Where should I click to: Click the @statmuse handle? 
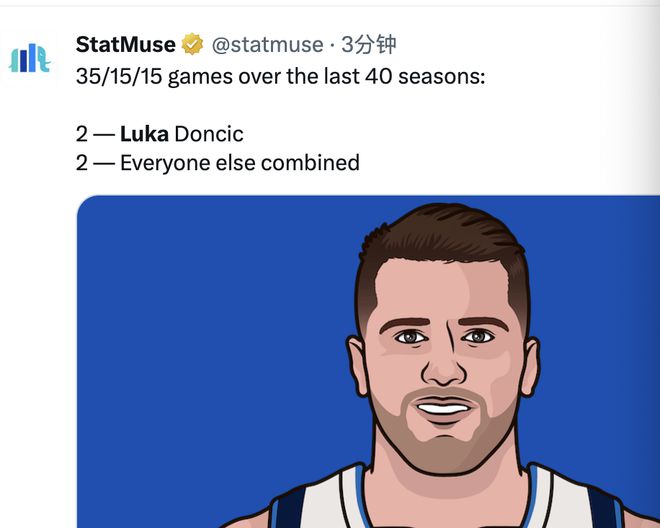click(267, 45)
